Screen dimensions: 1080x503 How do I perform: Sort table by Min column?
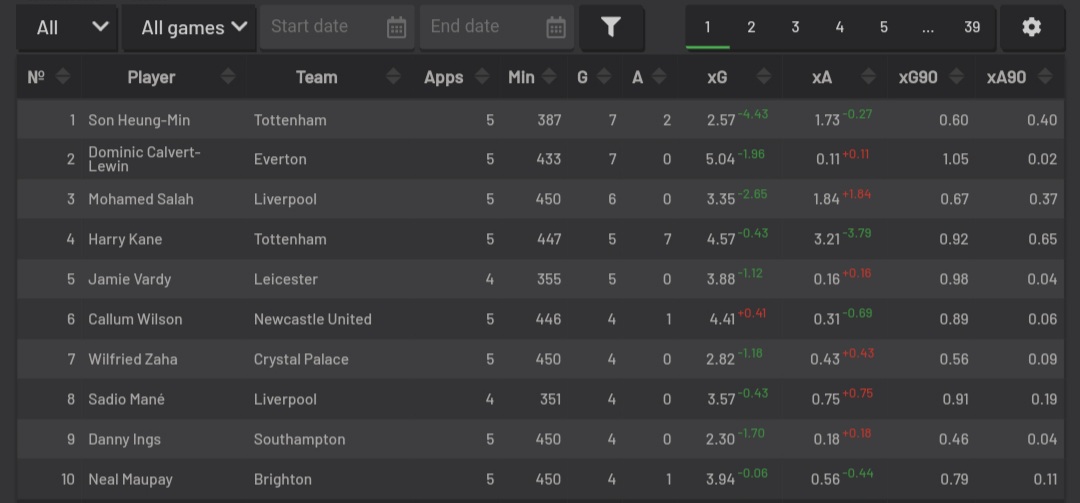pos(522,77)
